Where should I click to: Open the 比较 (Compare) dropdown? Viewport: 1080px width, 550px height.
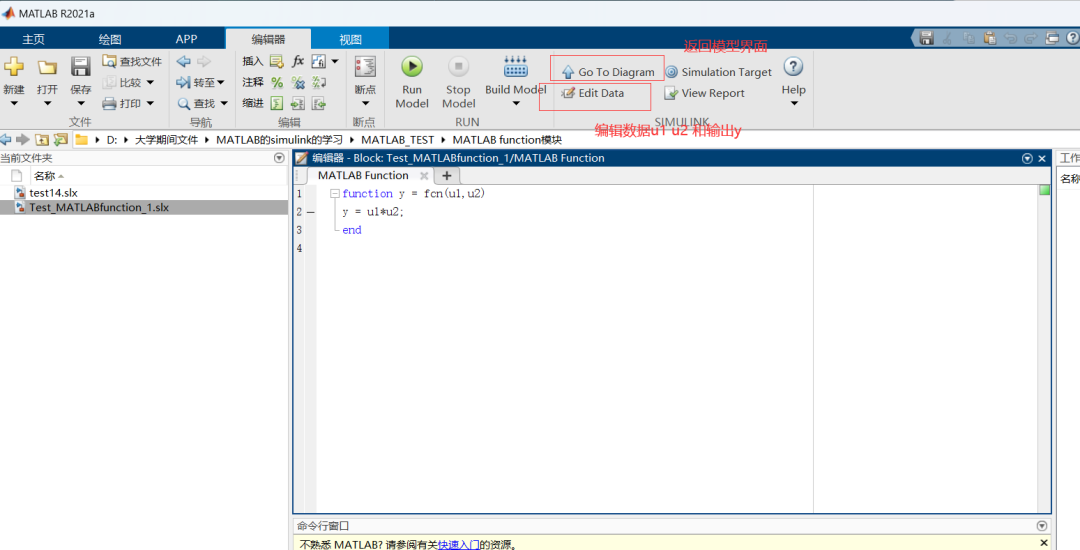click(129, 83)
